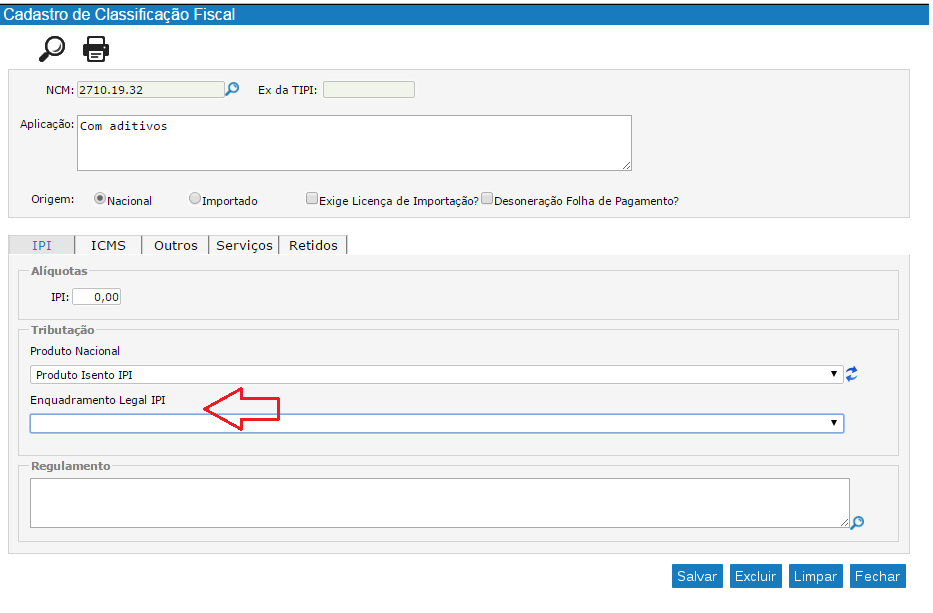Open the Produto Nacional dropdown showing Produto Isento IPI
Screen dimensions: 933x613
pyautogui.click(x=437, y=374)
